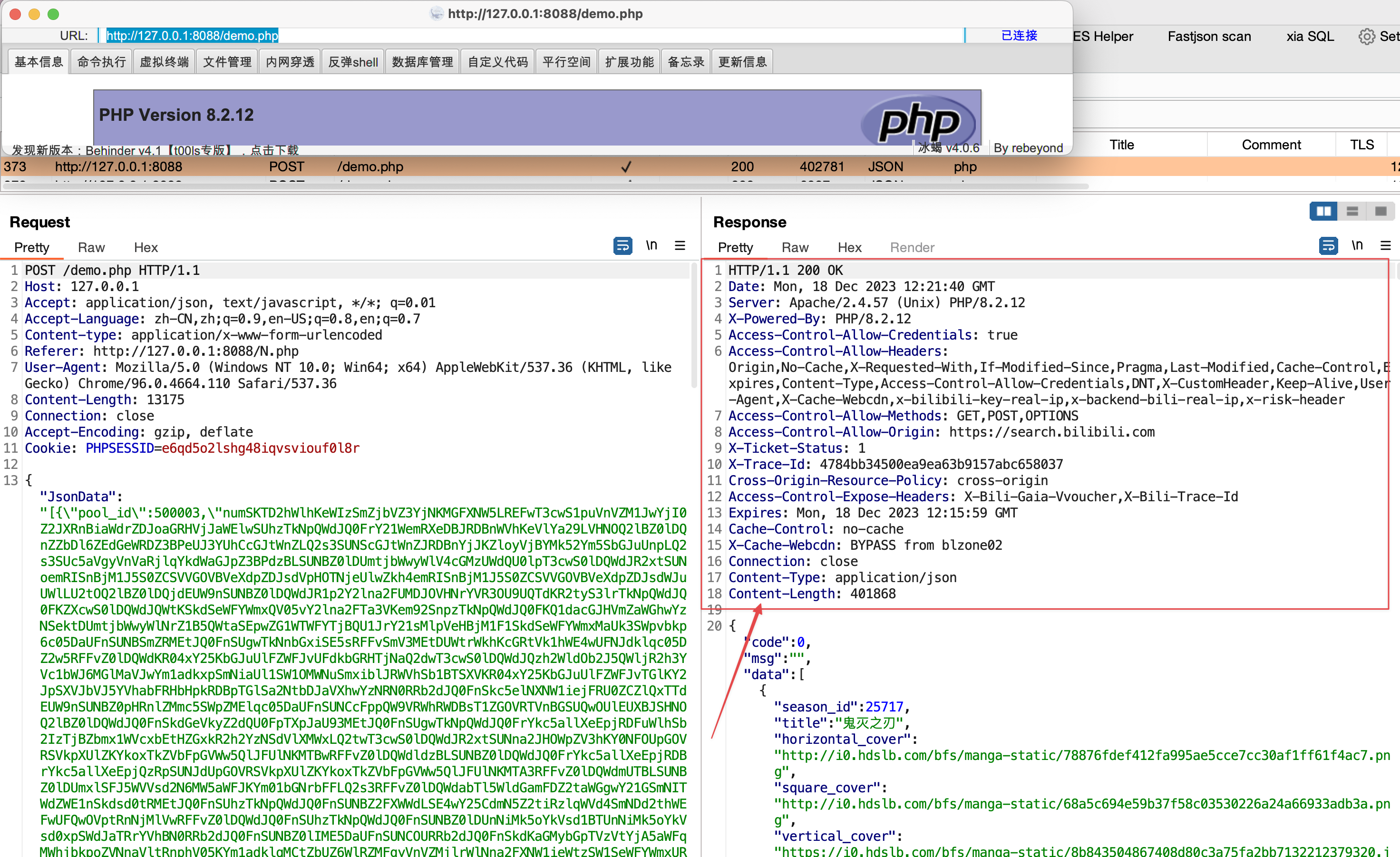Image resolution: width=1400 pixels, height=857 pixels.
Task: Toggle \n non-printable characters in Response panel
Action: (1357, 245)
